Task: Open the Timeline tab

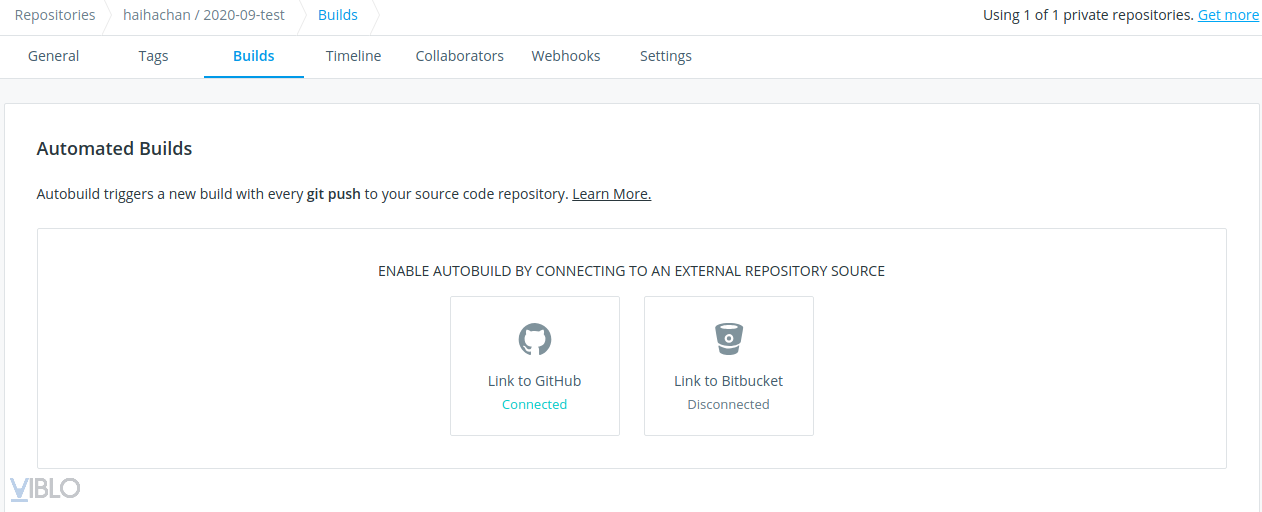Action: coord(353,56)
